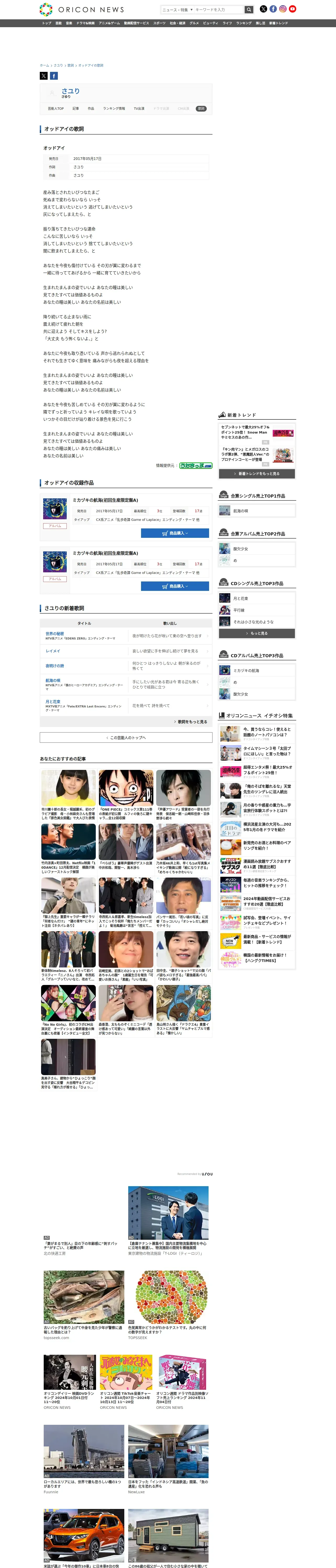Open the ドラマ&映画 navigation menu item
The width and height of the screenshot is (336, 1568).
[x=85, y=23]
